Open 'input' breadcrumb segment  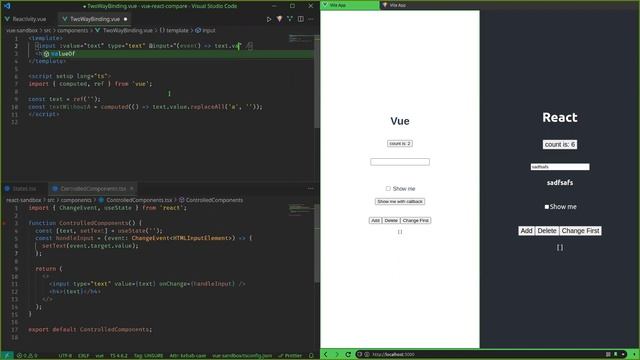[x=205, y=30]
